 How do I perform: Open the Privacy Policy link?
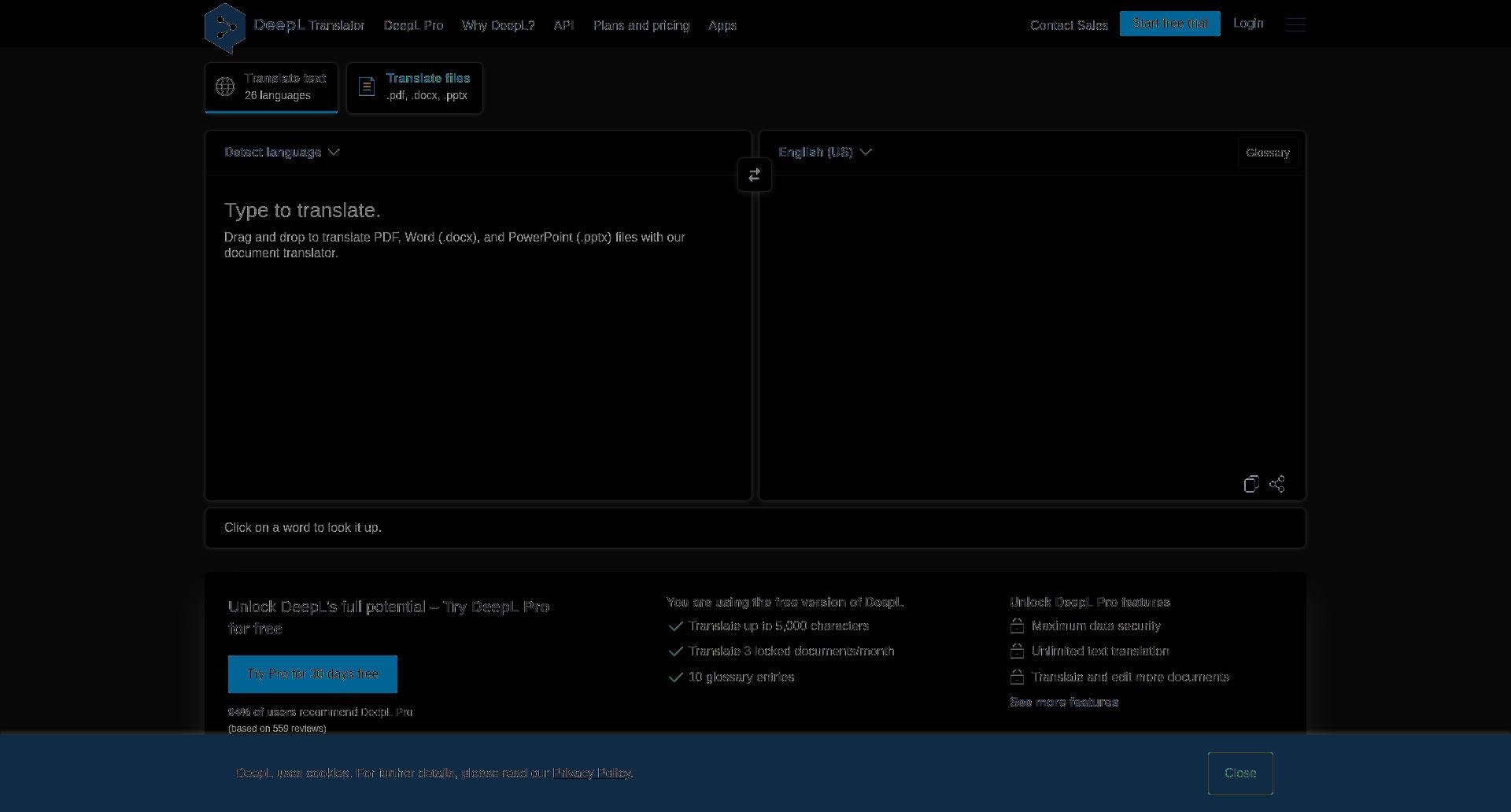coord(592,773)
